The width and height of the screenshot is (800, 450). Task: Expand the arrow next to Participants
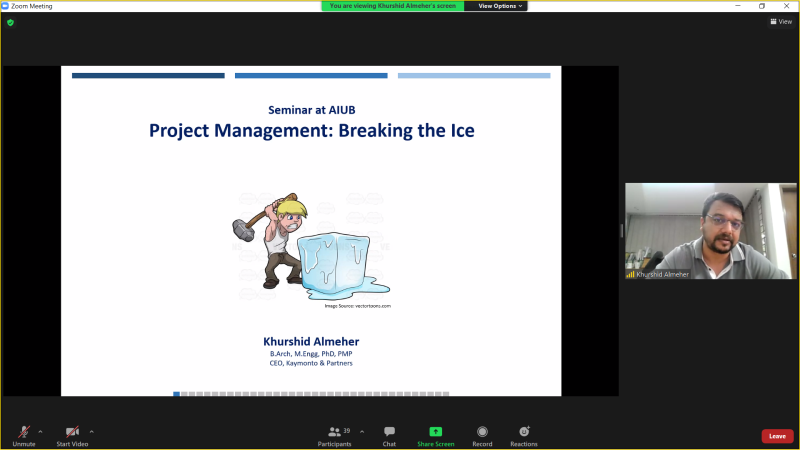coord(362,432)
